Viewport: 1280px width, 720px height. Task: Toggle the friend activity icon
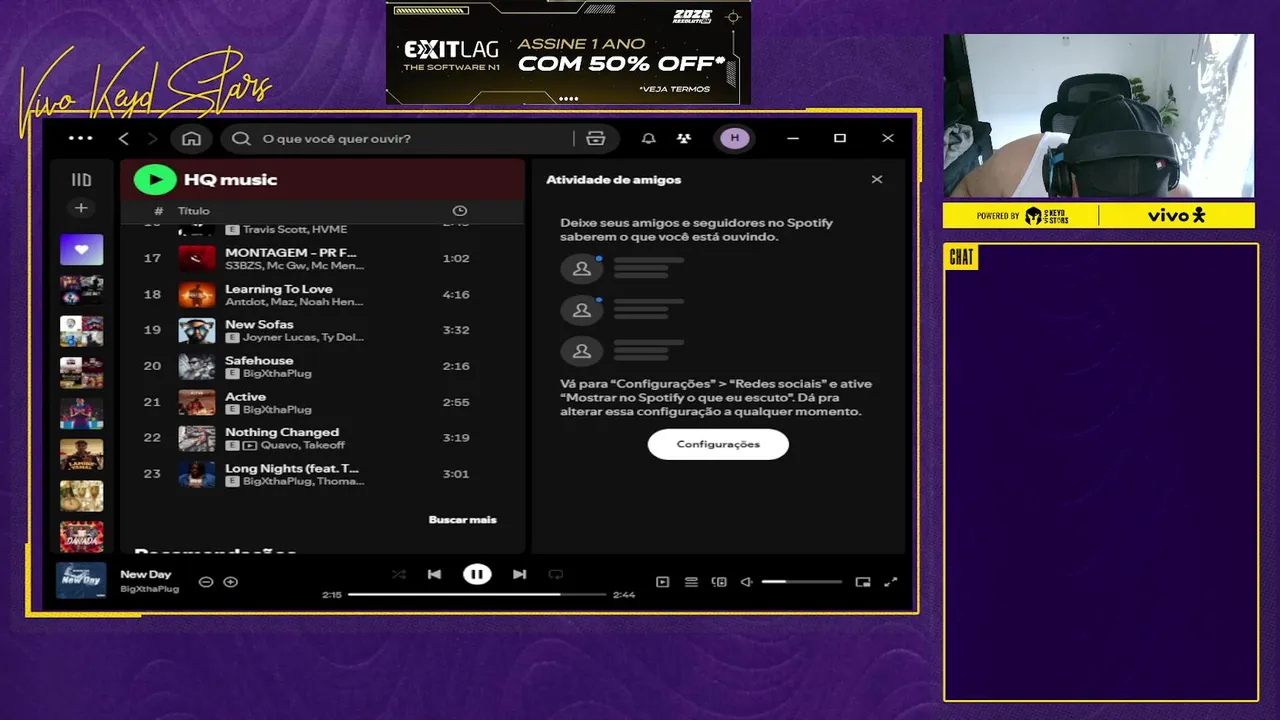click(683, 138)
